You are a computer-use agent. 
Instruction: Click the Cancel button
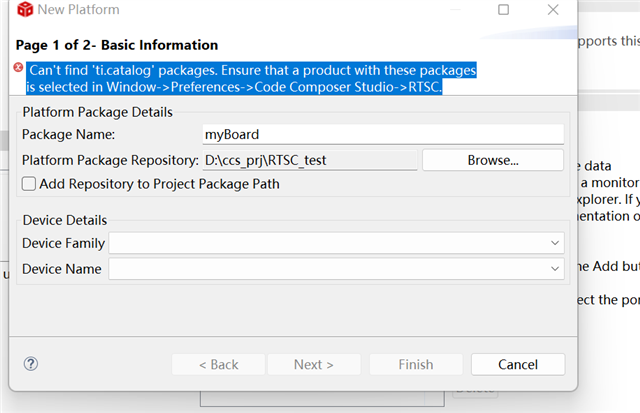pyautogui.click(x=517, y=365)
